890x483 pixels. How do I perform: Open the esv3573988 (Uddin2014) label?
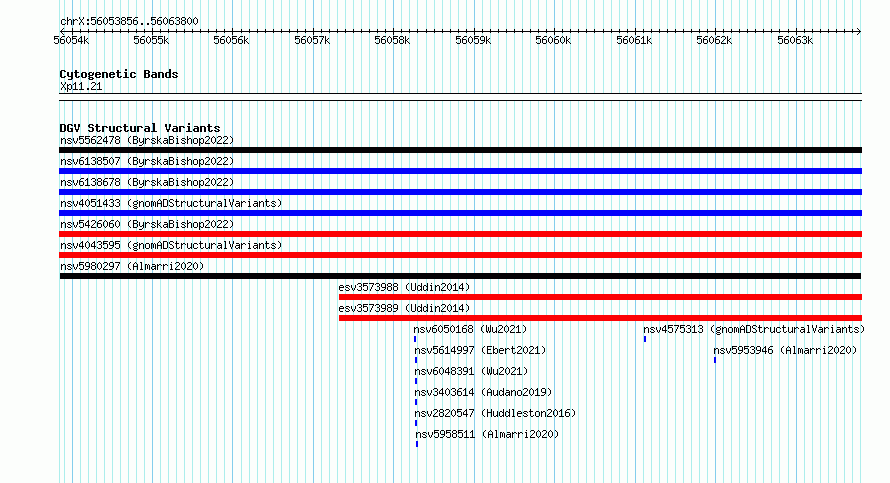point(404,288)
